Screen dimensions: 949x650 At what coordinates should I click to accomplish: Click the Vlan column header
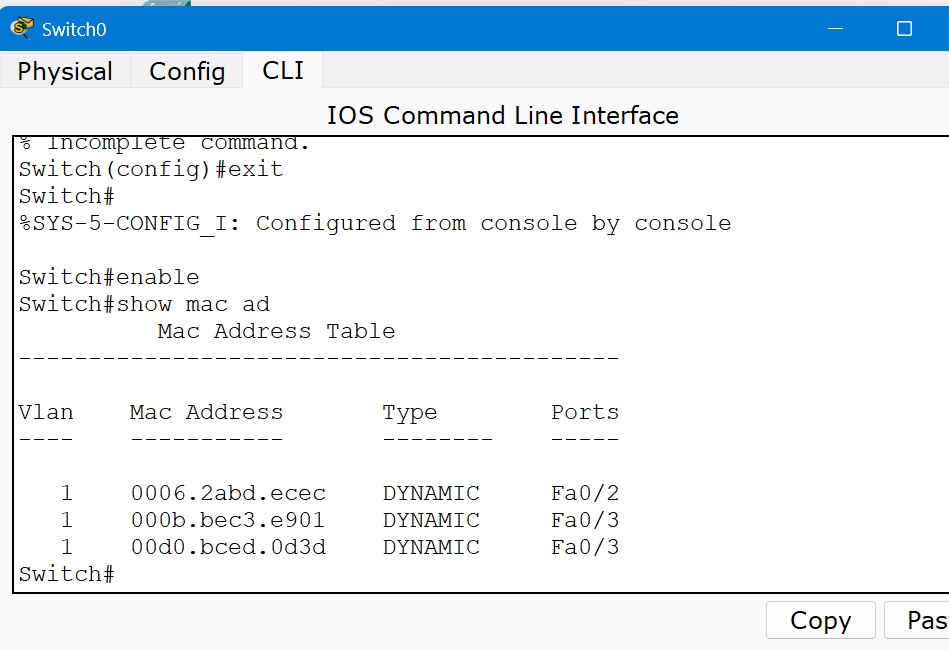[x=46, y=412]
